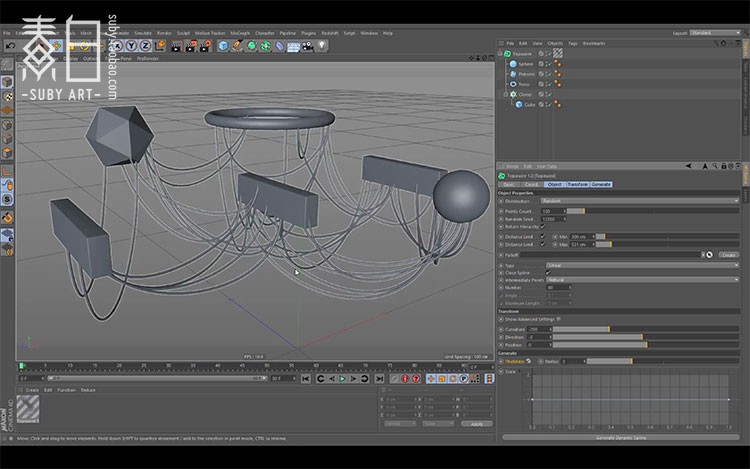The image size is (750, 469).
Task: Select the Texture mode icon in left palette
Action: [x=7, y=96]
